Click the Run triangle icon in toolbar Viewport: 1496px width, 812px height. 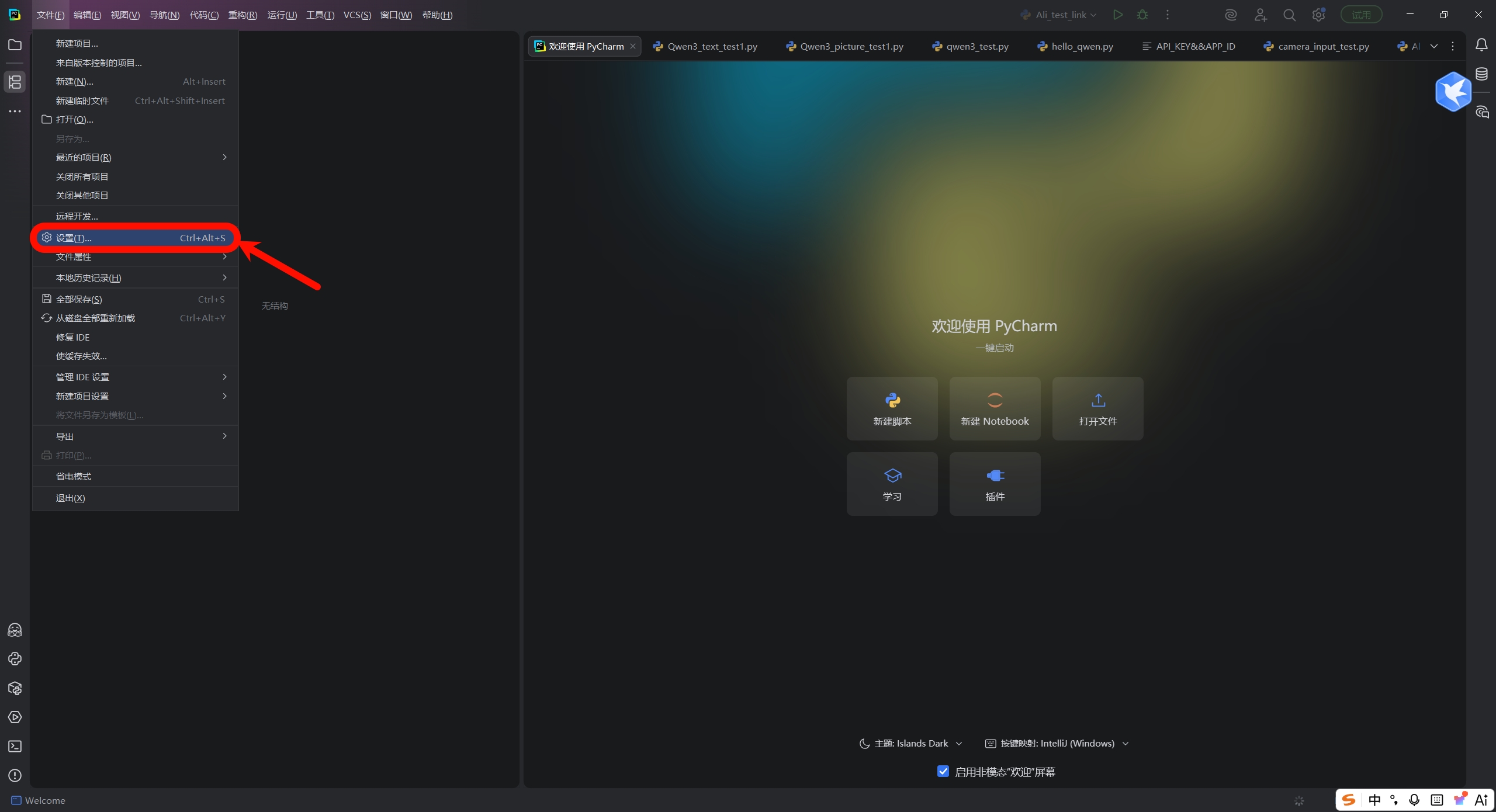tap(1117, 15)
